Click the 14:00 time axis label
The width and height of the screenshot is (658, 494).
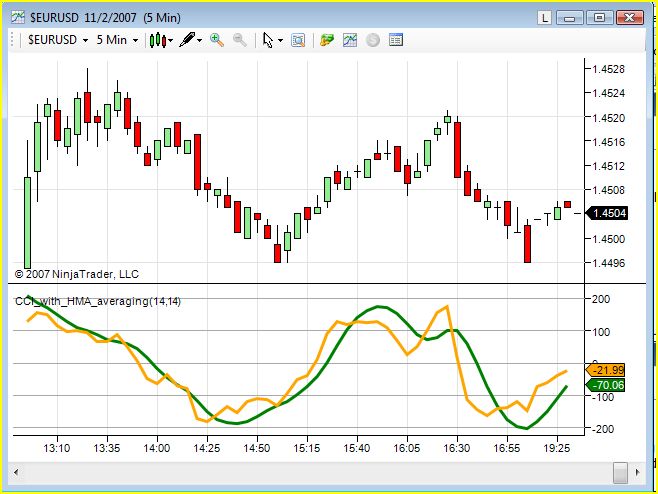(157, 448)
